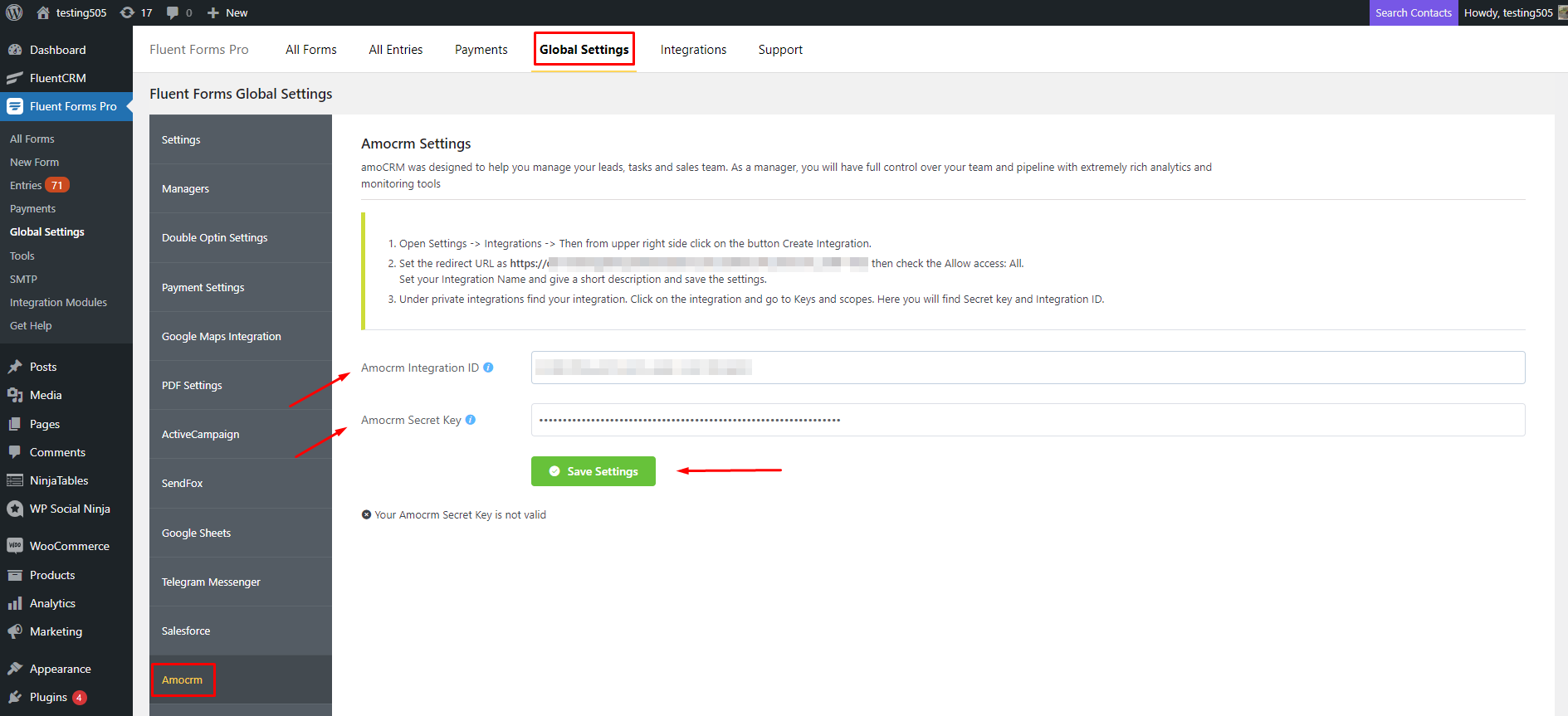The width and height of the screenshot is (1568, 716).
Task: Click the Comments sidebar icon
Action: [x=15, y=452]
